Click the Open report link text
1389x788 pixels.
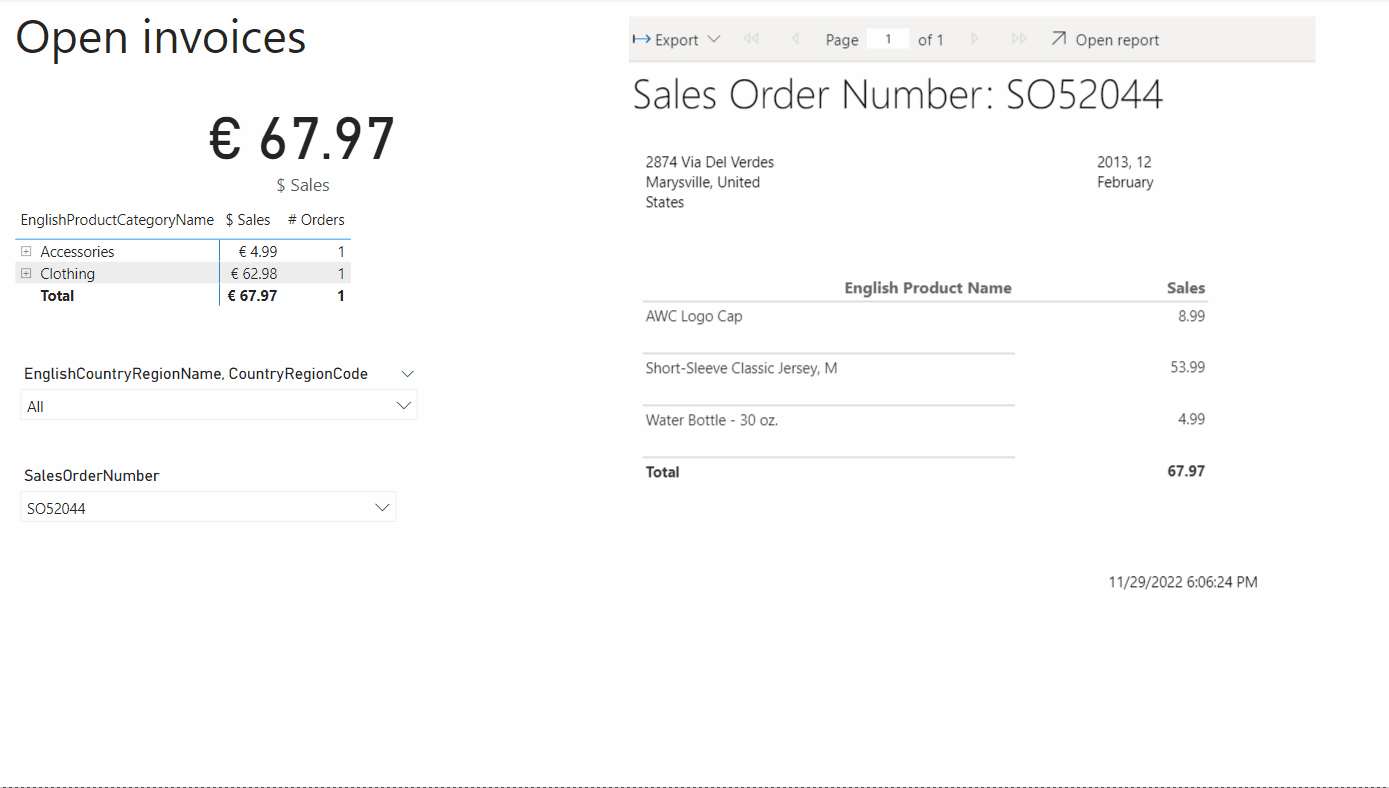(1117, 40)
